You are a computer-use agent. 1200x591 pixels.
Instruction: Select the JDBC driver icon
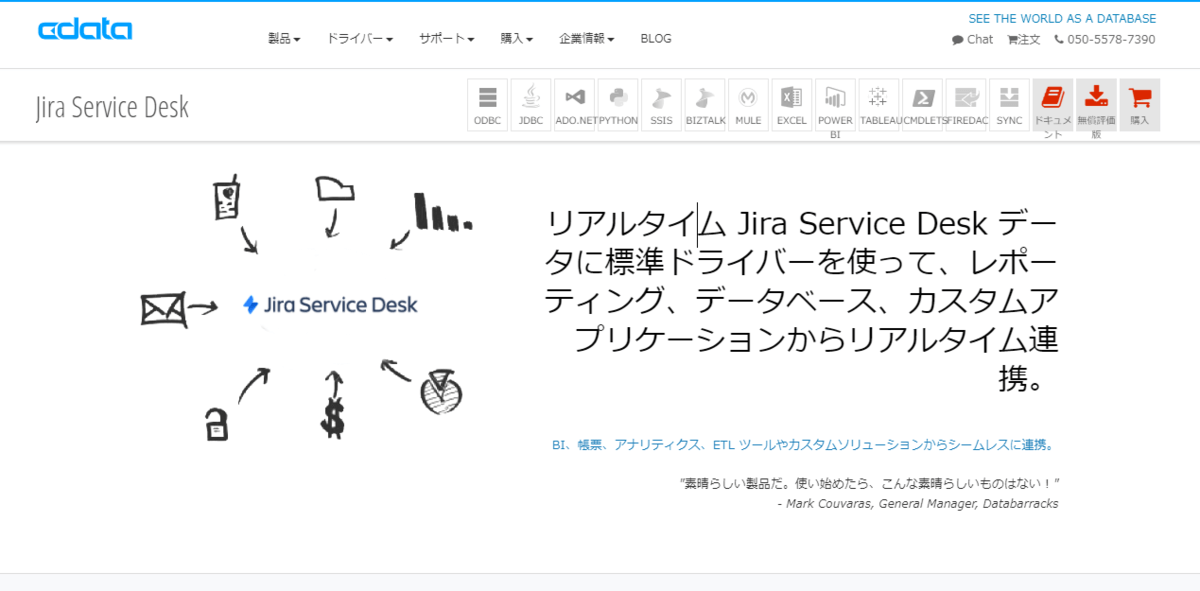[531, 104]
